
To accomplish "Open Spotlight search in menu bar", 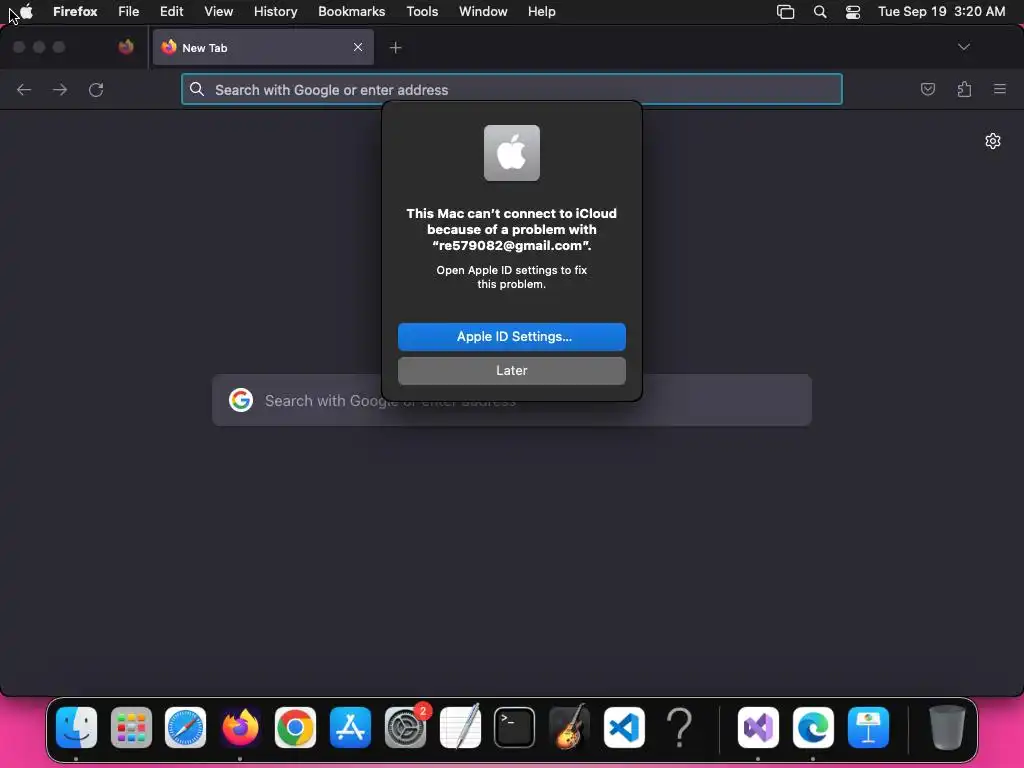I will pyautogui.click(x=820, y=12).
